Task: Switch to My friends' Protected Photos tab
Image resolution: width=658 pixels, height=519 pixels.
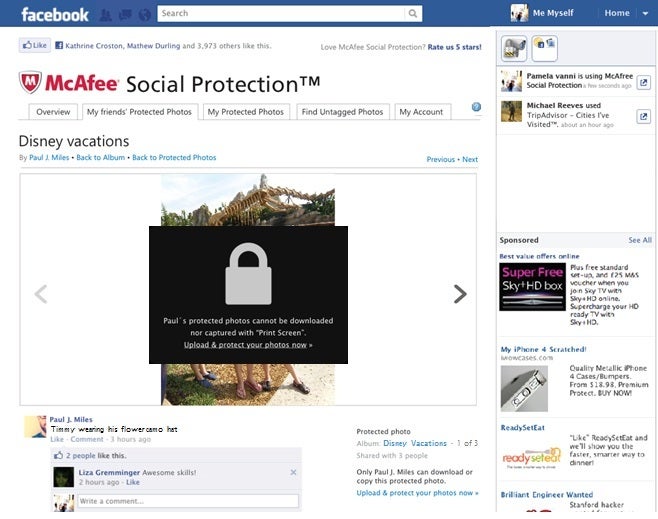Action: (139, 112)
